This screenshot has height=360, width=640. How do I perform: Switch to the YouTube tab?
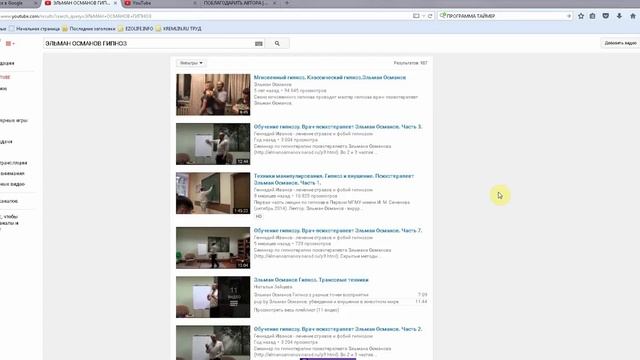(159, 3)
